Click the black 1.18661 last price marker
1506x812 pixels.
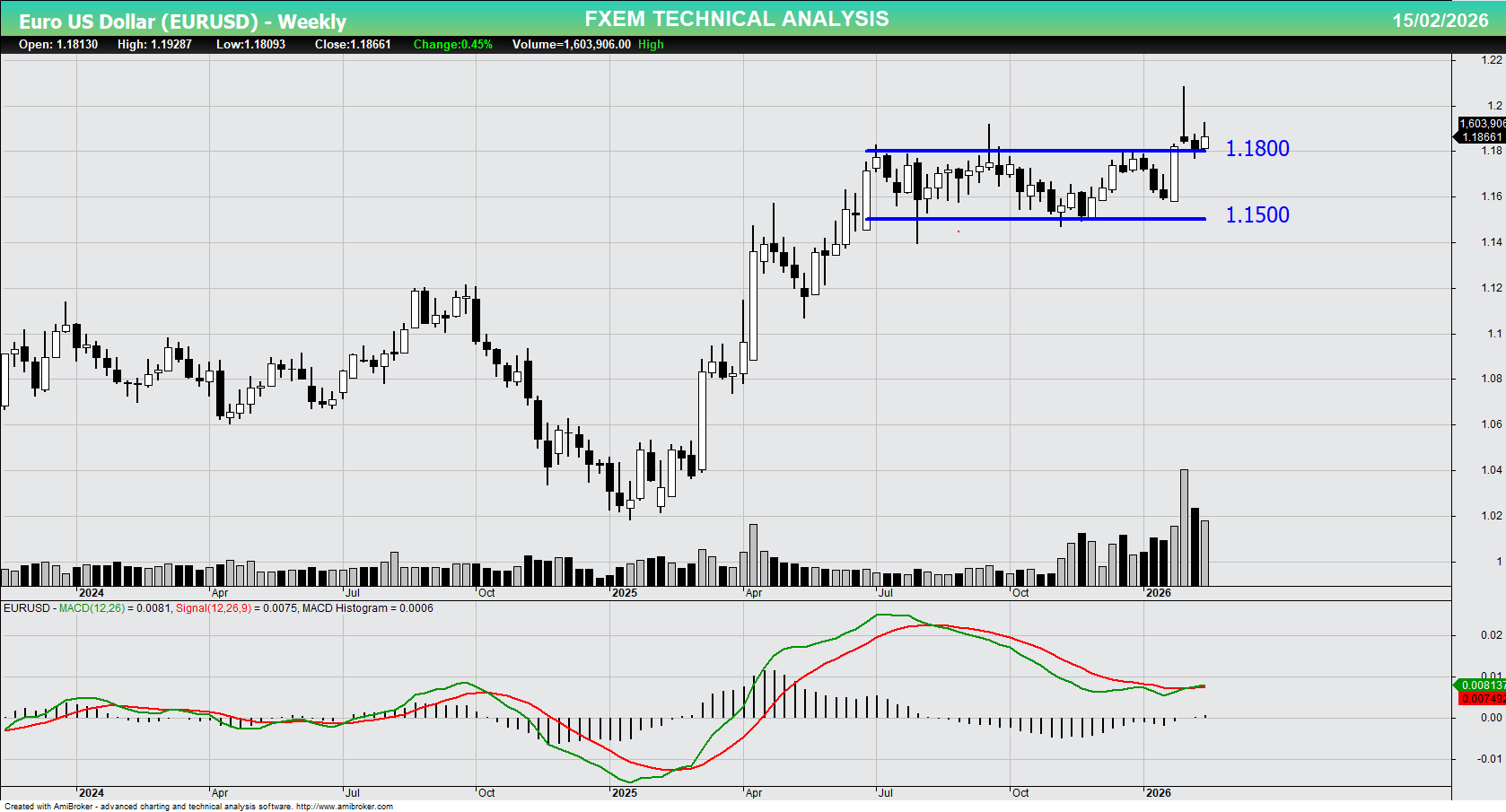click(1480, 136)
